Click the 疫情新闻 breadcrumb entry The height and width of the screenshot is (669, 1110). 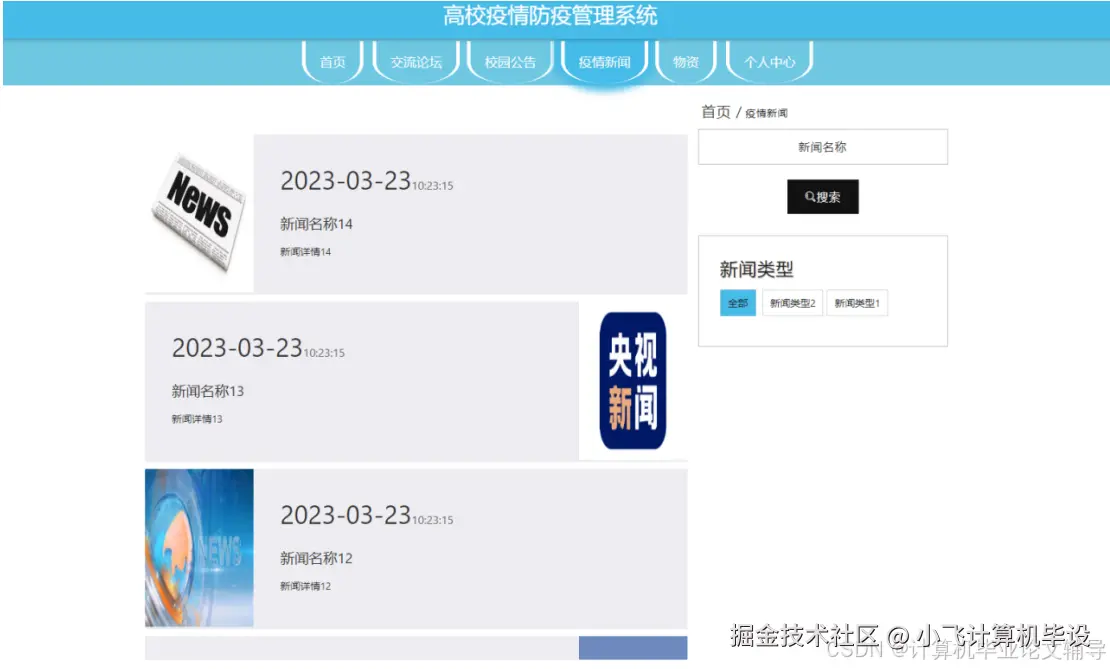(x=766, y=112)
